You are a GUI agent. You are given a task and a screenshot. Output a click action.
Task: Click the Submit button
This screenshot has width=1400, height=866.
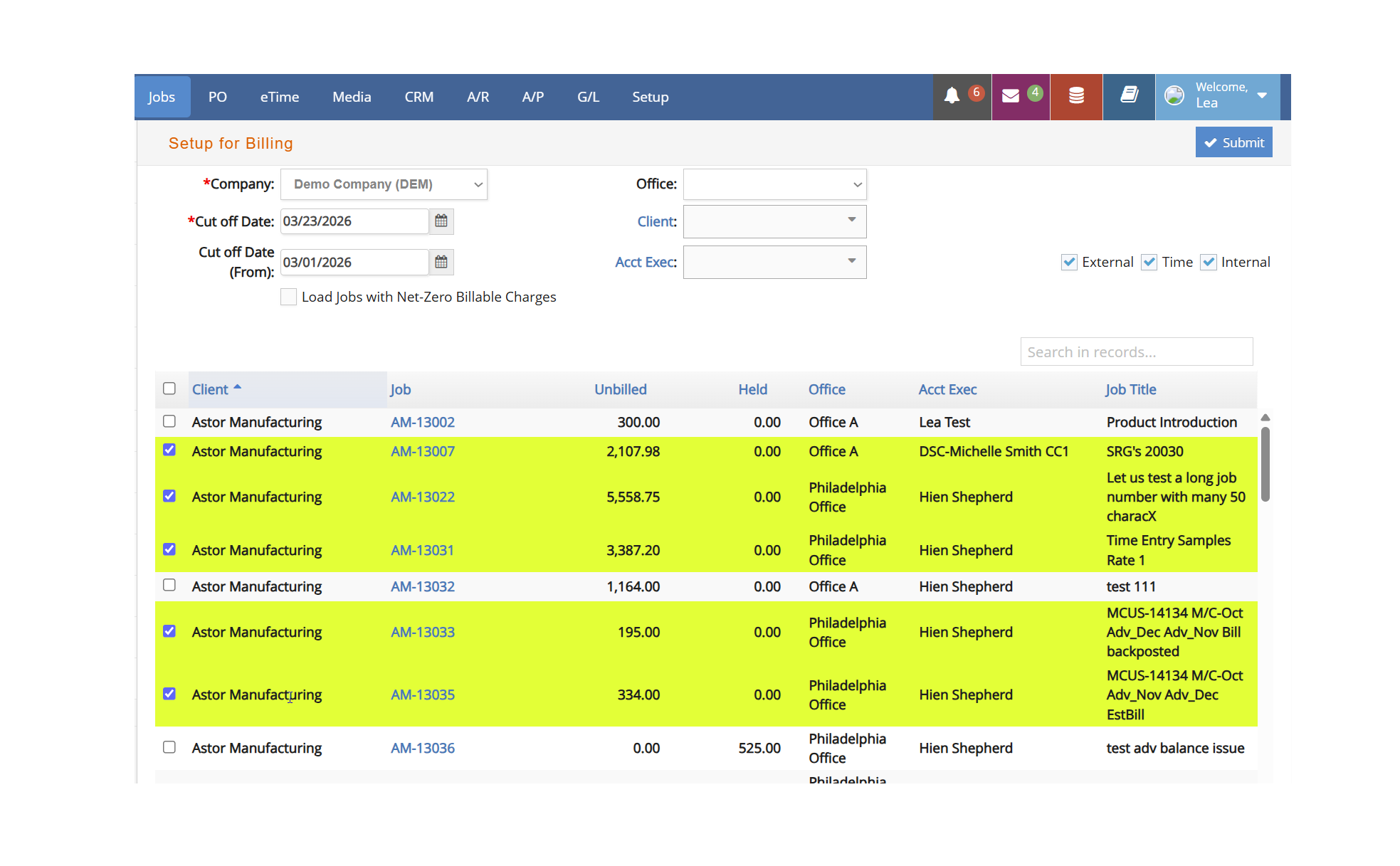click(x=1233, y=142)
